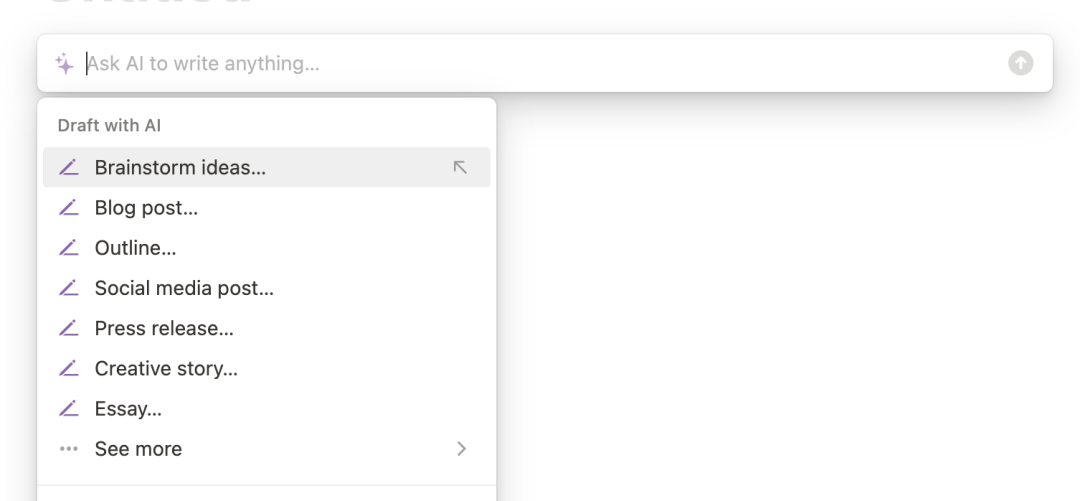Click pencil icon beside Blog post

pyautogui.click(x=68, y=208)
